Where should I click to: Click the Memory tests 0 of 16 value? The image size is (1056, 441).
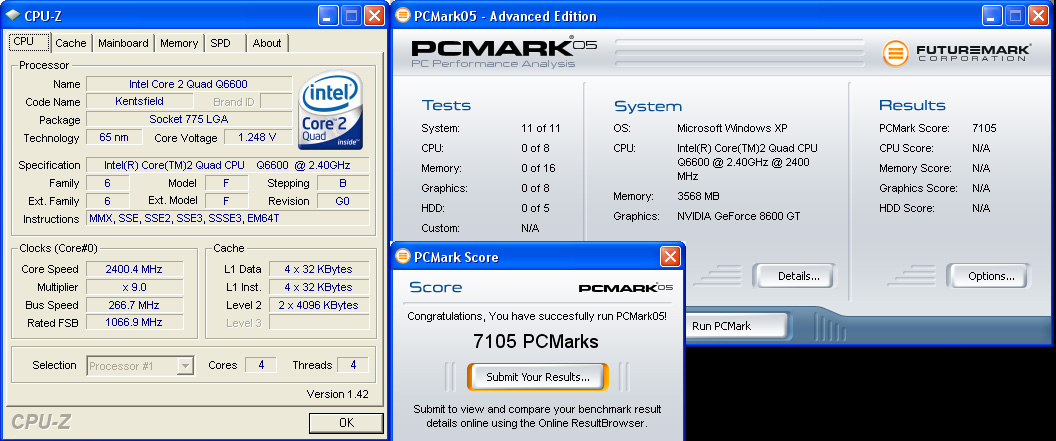pos(538,168)
